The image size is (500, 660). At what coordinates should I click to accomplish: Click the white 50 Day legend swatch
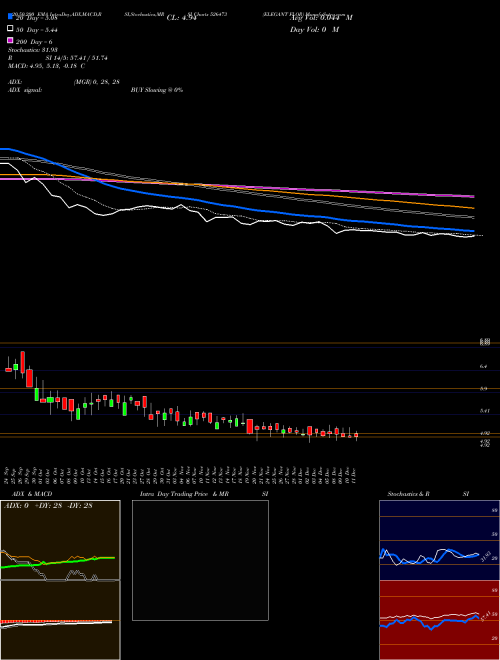point(10,29)
